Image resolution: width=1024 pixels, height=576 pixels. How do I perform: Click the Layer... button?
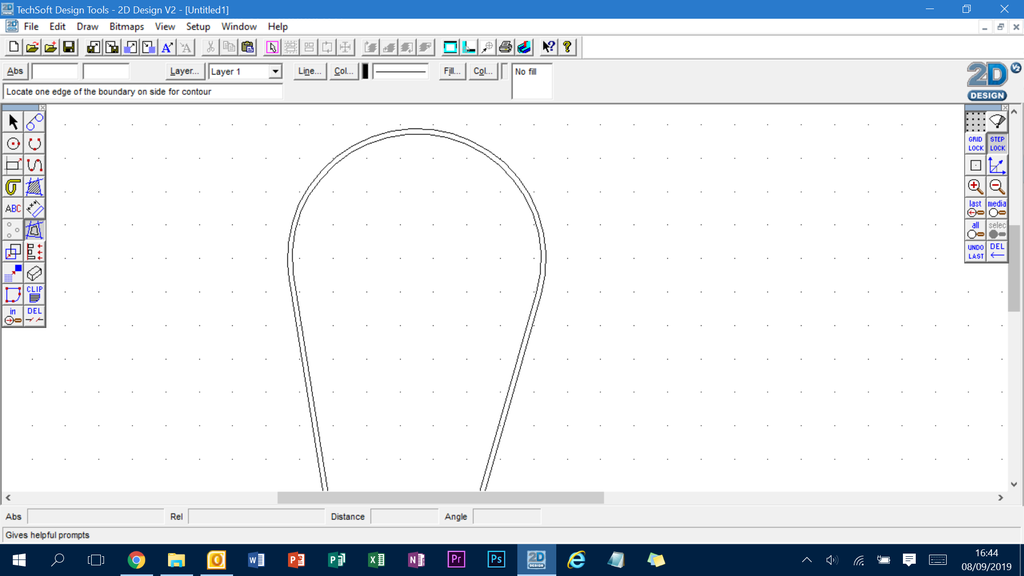pos(185,71)
